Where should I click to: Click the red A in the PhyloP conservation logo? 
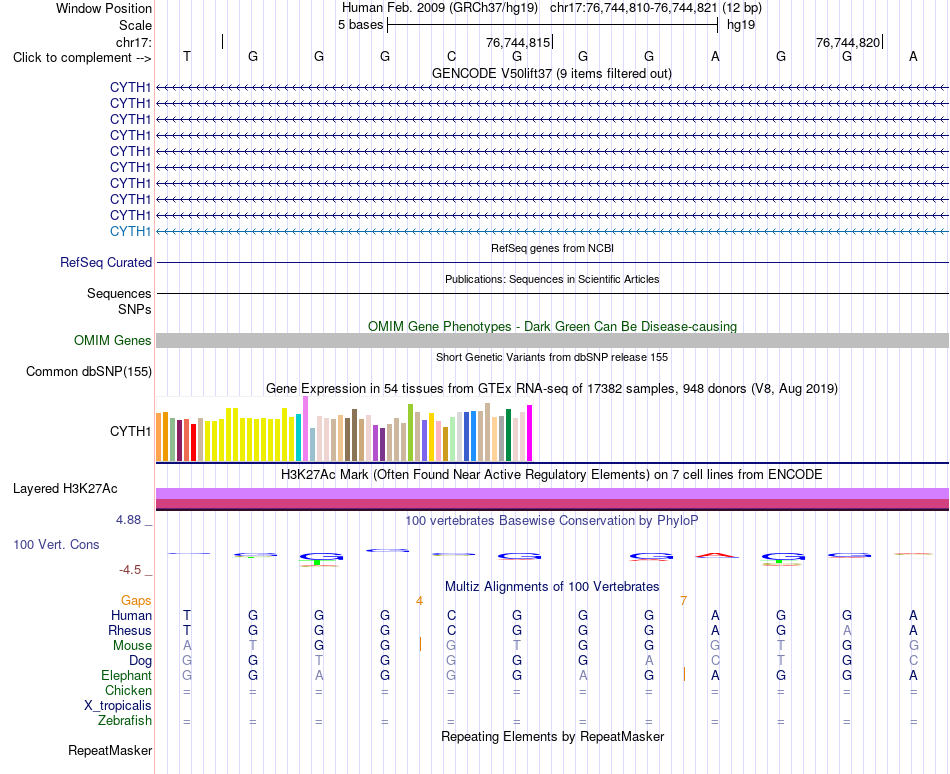716,555
